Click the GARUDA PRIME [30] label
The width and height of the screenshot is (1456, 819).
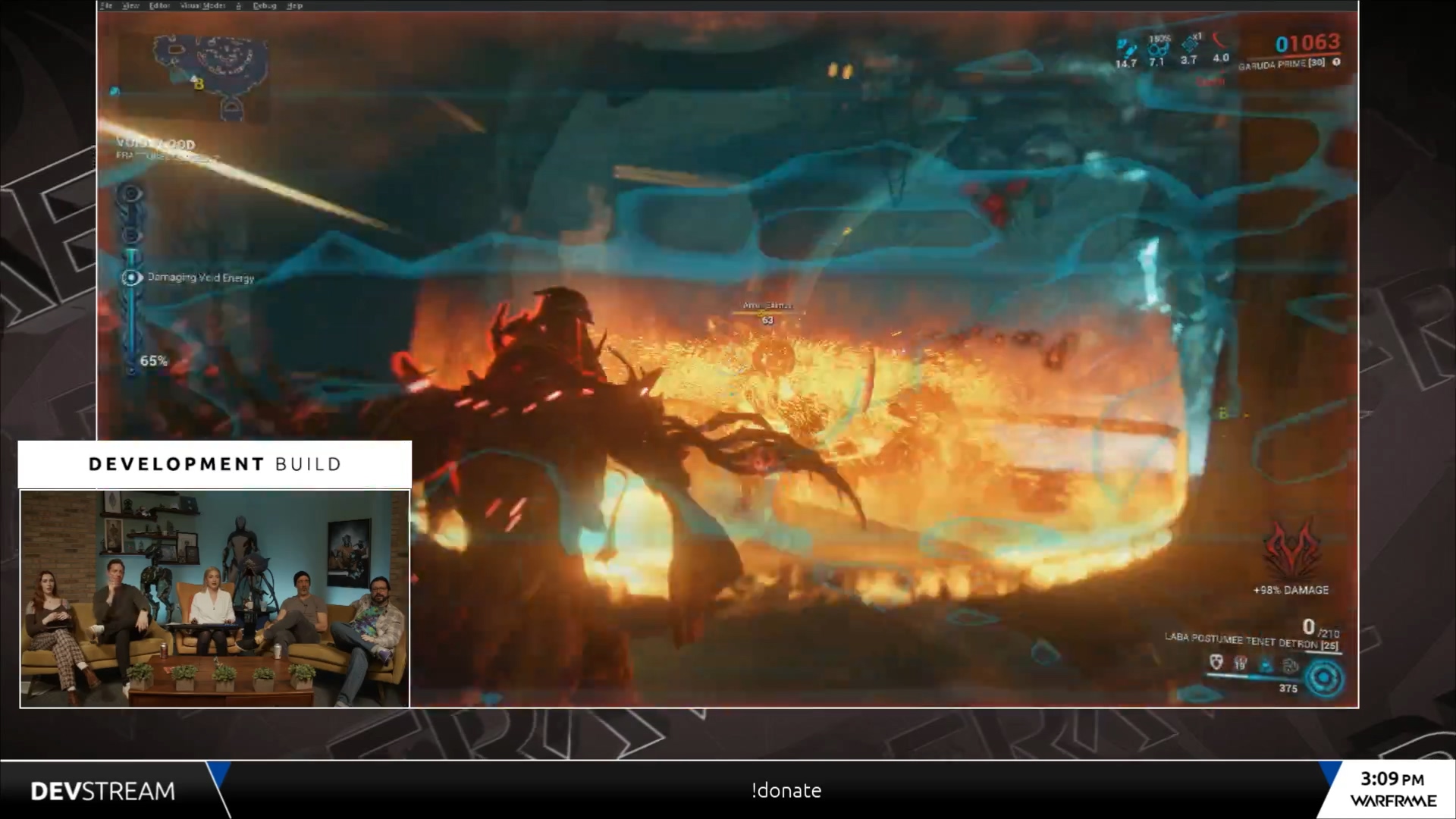click(1282, 64)
